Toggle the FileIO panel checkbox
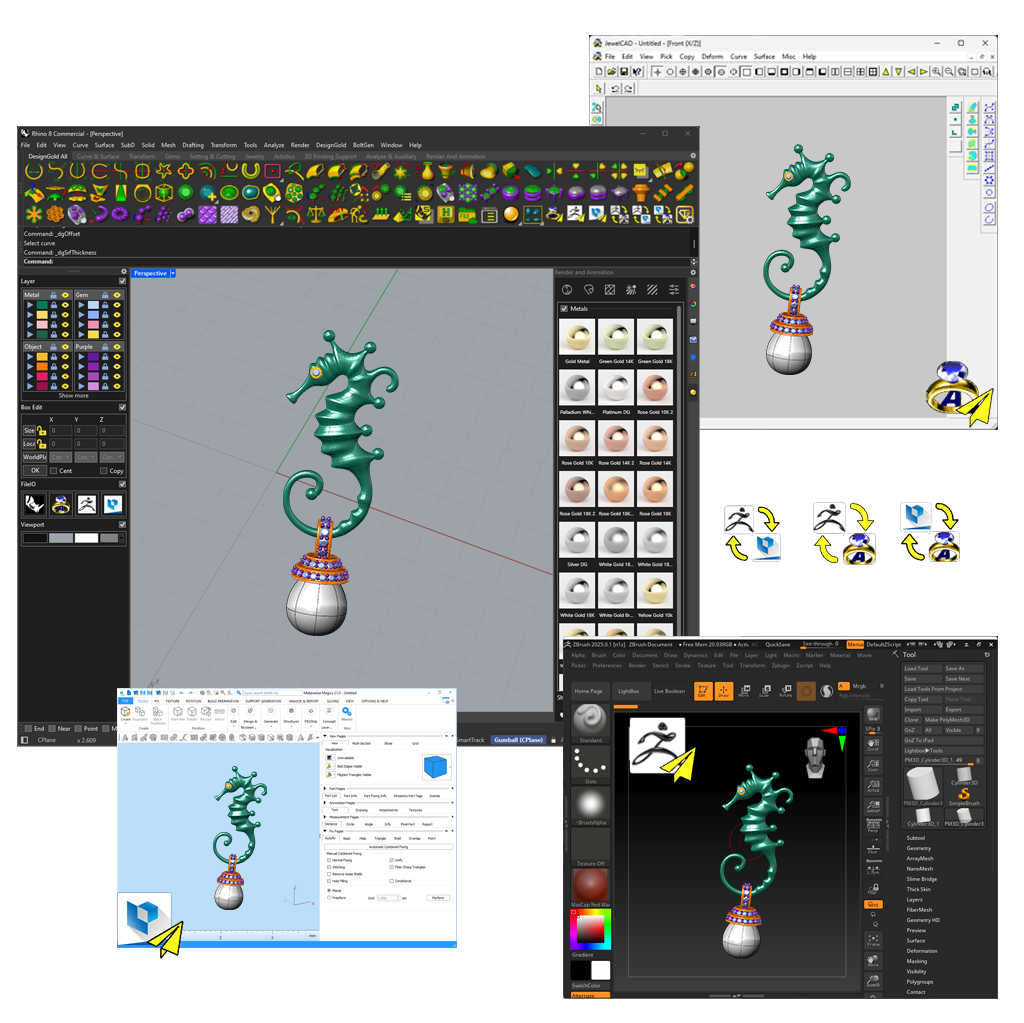 tap(122, 484)
